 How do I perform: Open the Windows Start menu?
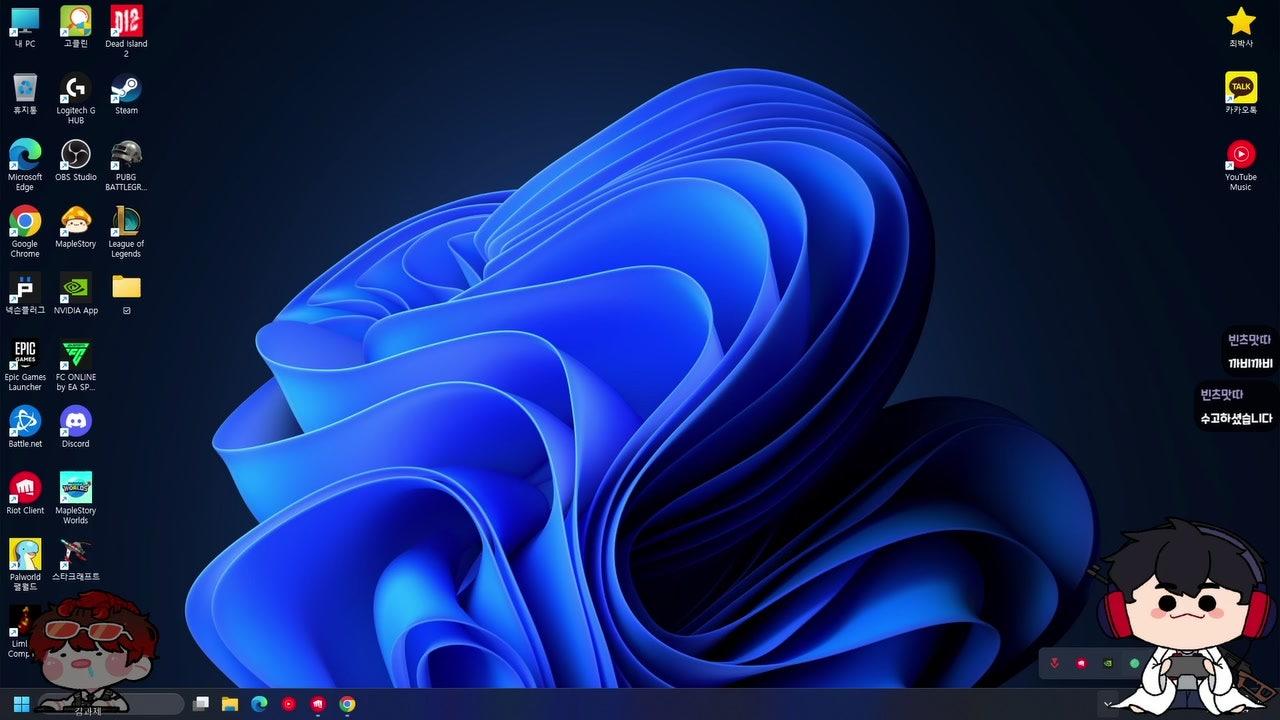click(x=21, y=704)
